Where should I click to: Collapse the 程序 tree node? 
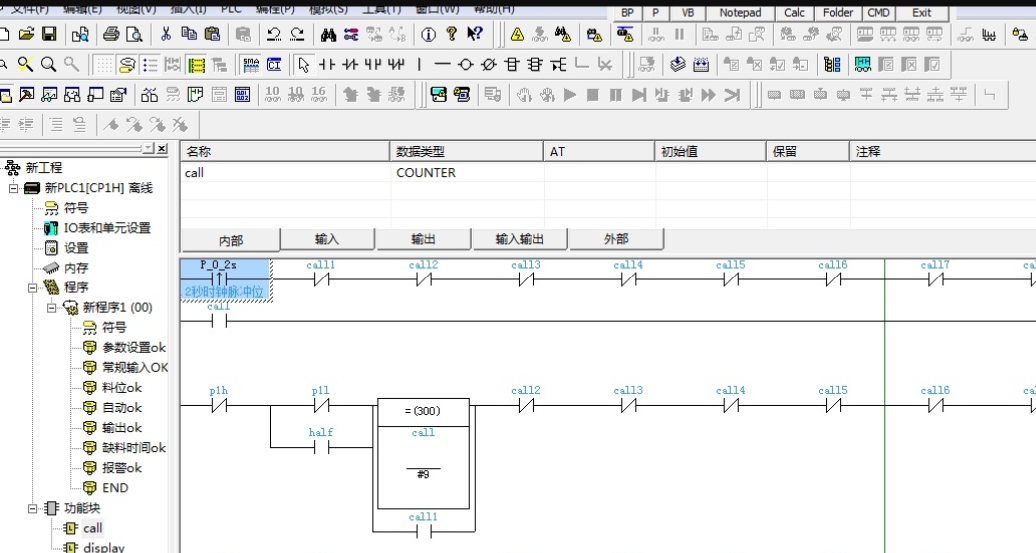pos(32,288)
